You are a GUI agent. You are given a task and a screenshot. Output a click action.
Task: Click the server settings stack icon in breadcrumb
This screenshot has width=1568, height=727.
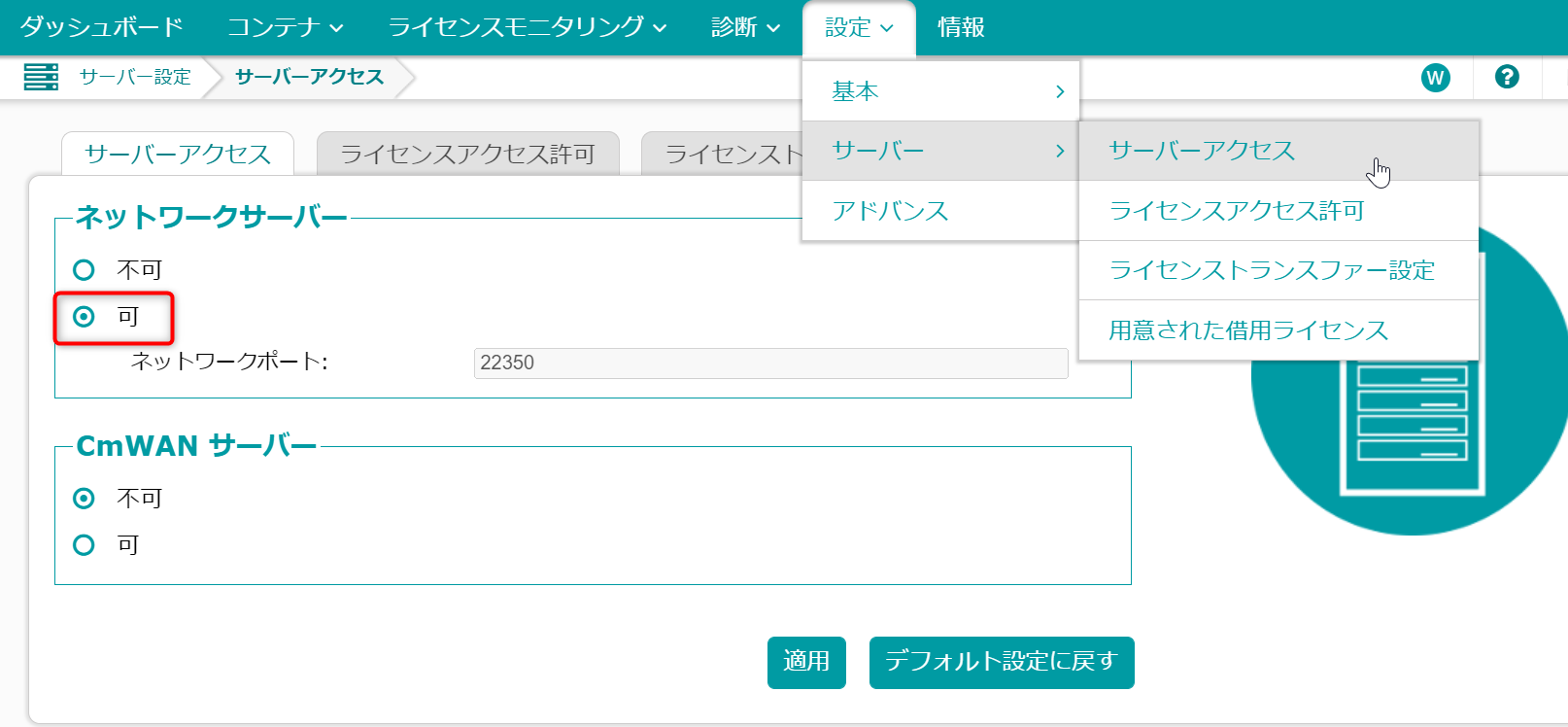tap(41, 77)
